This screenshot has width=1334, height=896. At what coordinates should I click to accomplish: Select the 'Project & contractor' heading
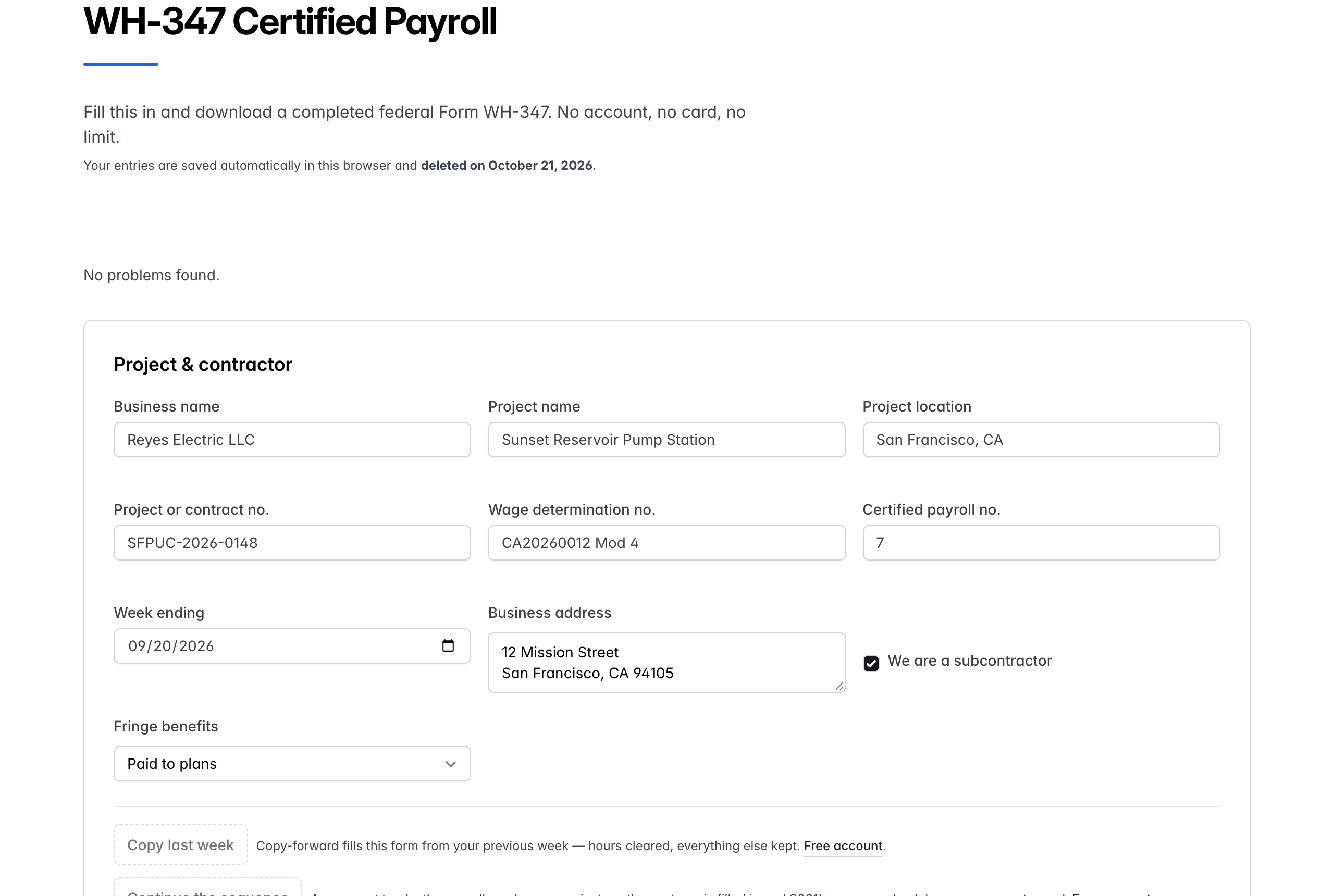pyautogui.click(x=203, y=365)
